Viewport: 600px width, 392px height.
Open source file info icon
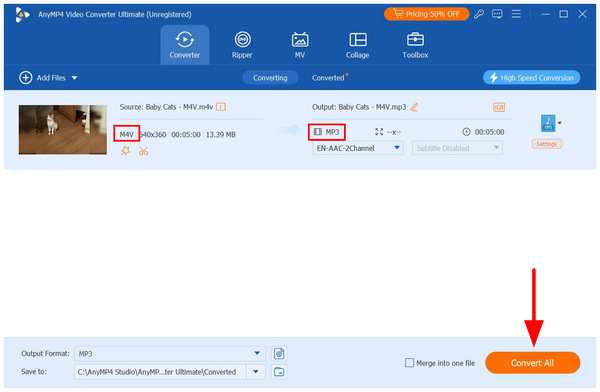(221, 107)
